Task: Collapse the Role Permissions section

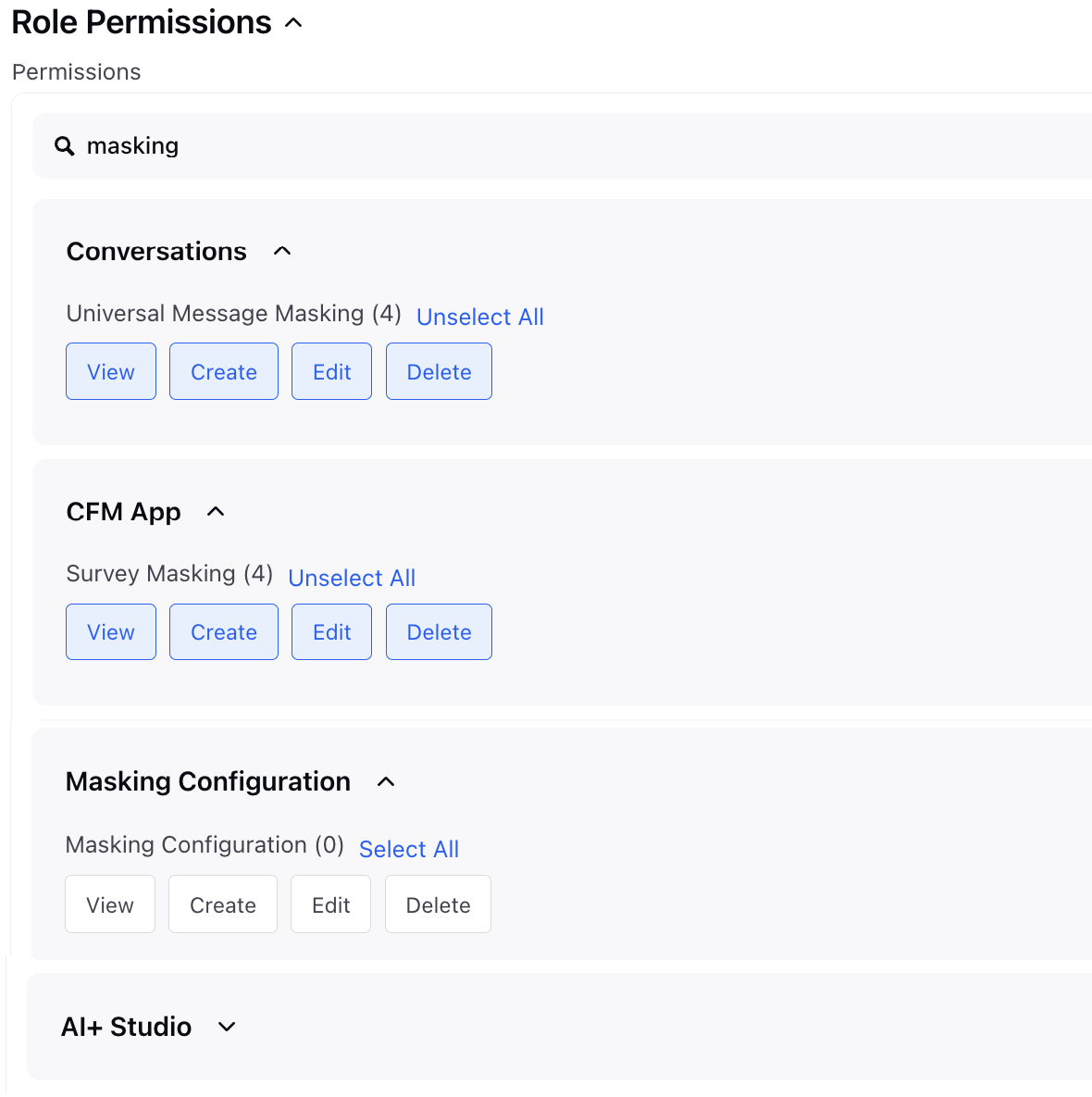Action: [x=293, y=23]
